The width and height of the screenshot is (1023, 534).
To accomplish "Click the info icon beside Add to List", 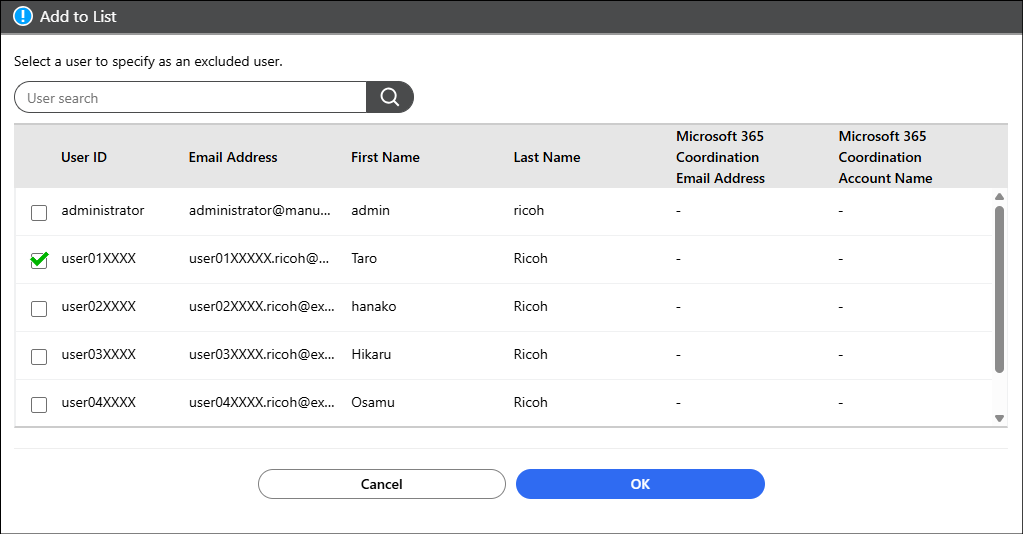I will 22,17.
